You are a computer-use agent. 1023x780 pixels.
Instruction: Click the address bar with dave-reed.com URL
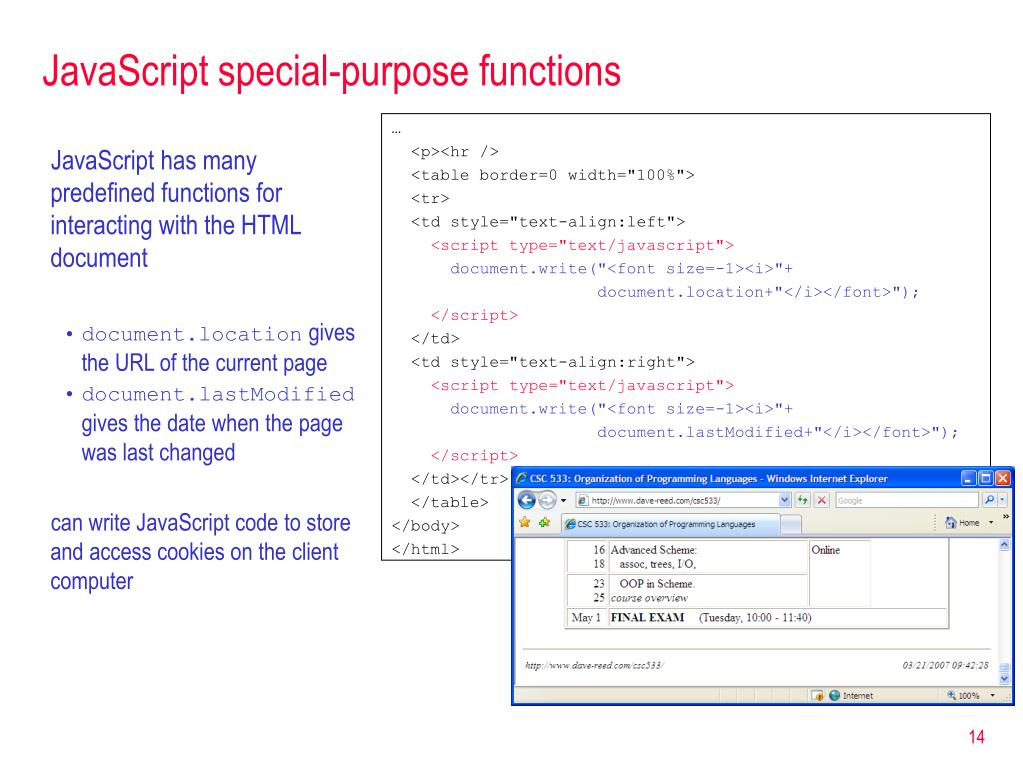tap(682, 500)
